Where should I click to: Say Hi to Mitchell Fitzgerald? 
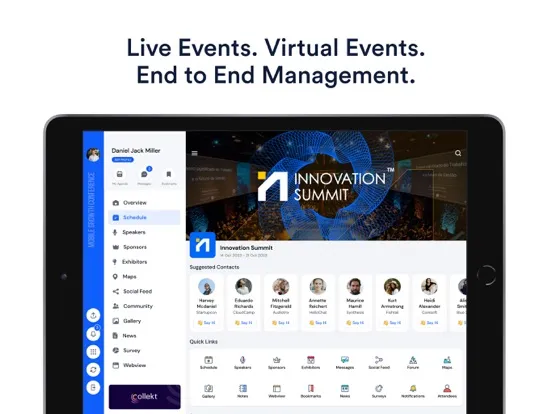click(x=281, y=323)
